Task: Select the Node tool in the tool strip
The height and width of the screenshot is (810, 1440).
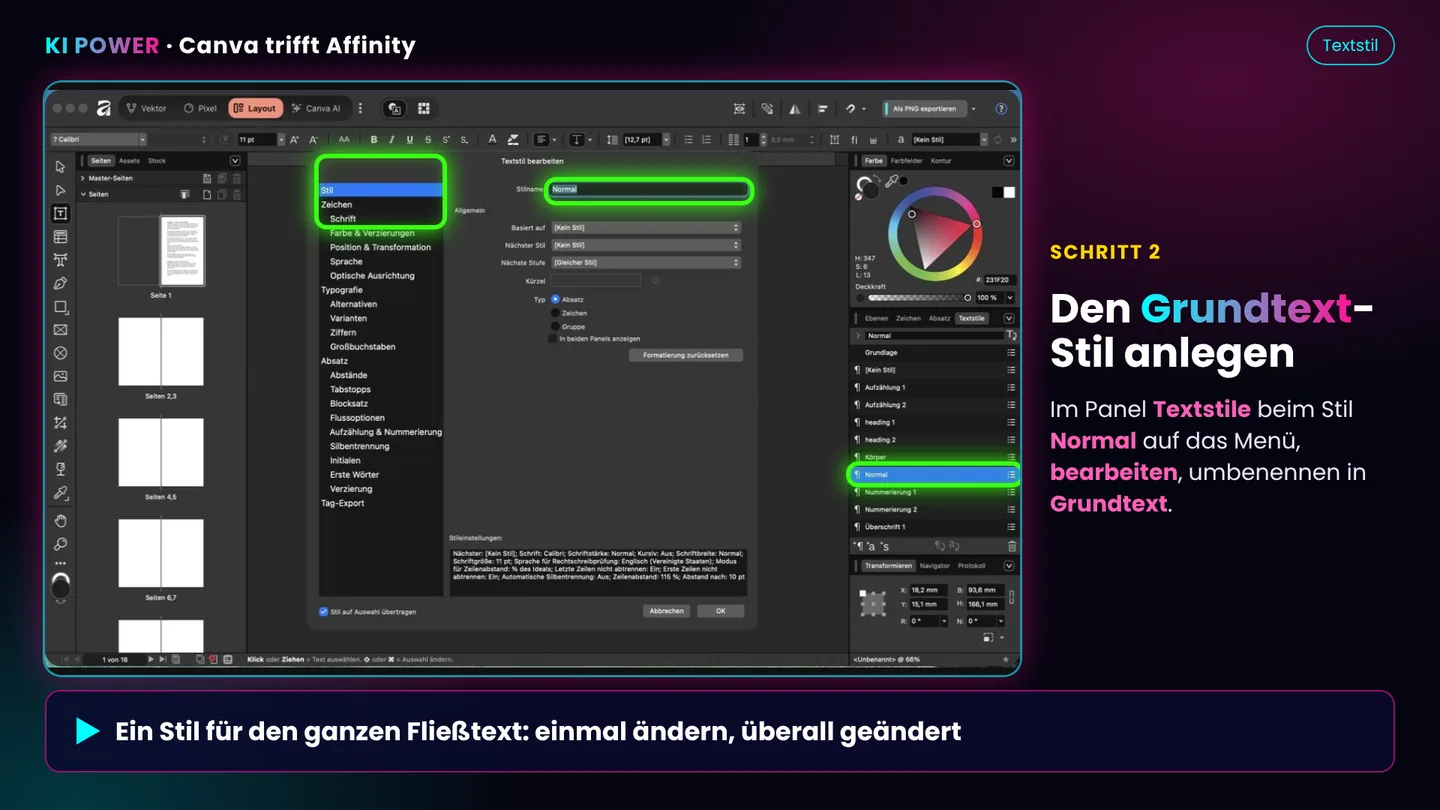Action: point(60,190)
